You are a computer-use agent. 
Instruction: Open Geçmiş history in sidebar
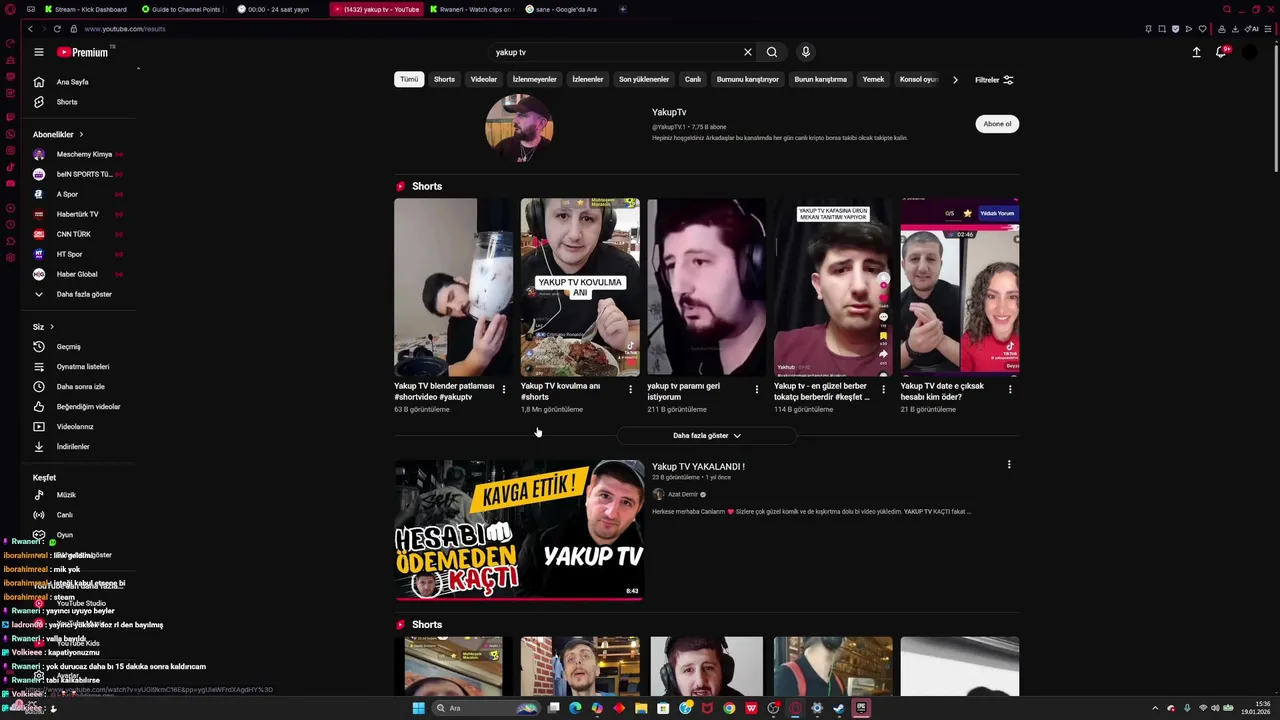click(78, 347)
